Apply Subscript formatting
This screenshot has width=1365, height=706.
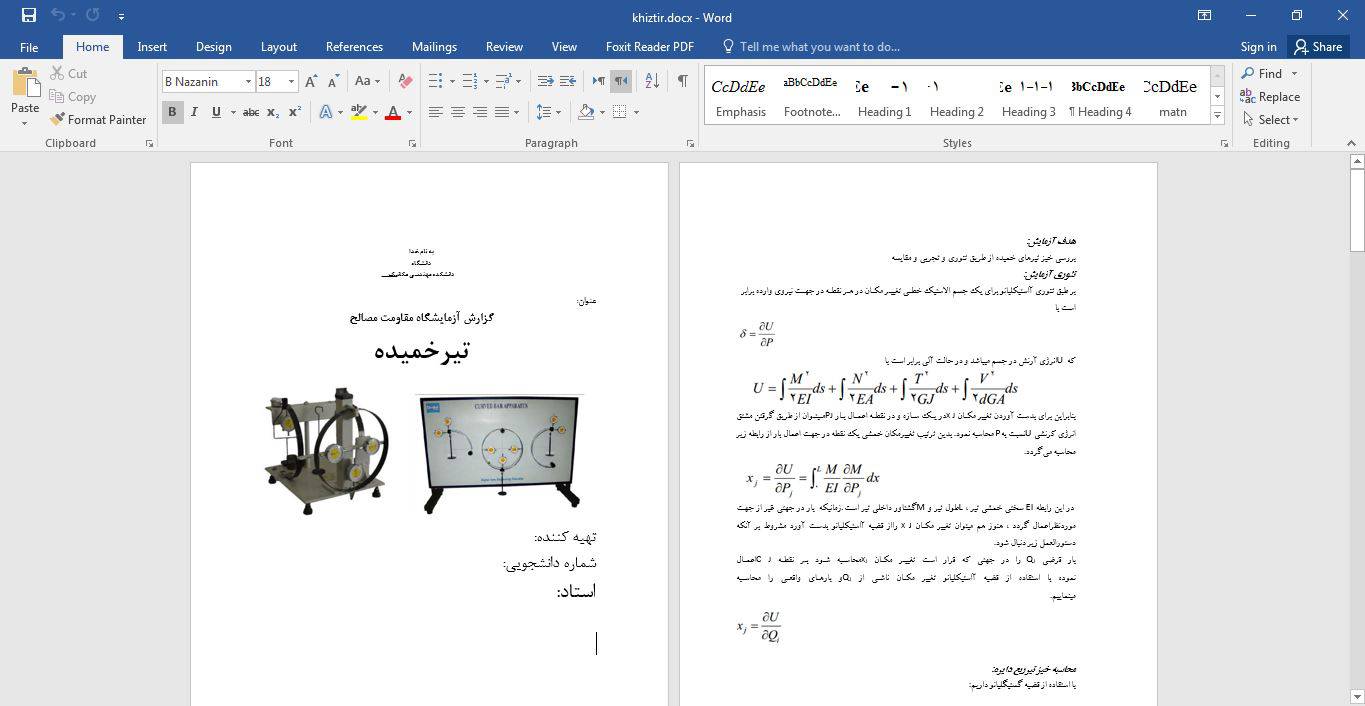click(273, 112)
